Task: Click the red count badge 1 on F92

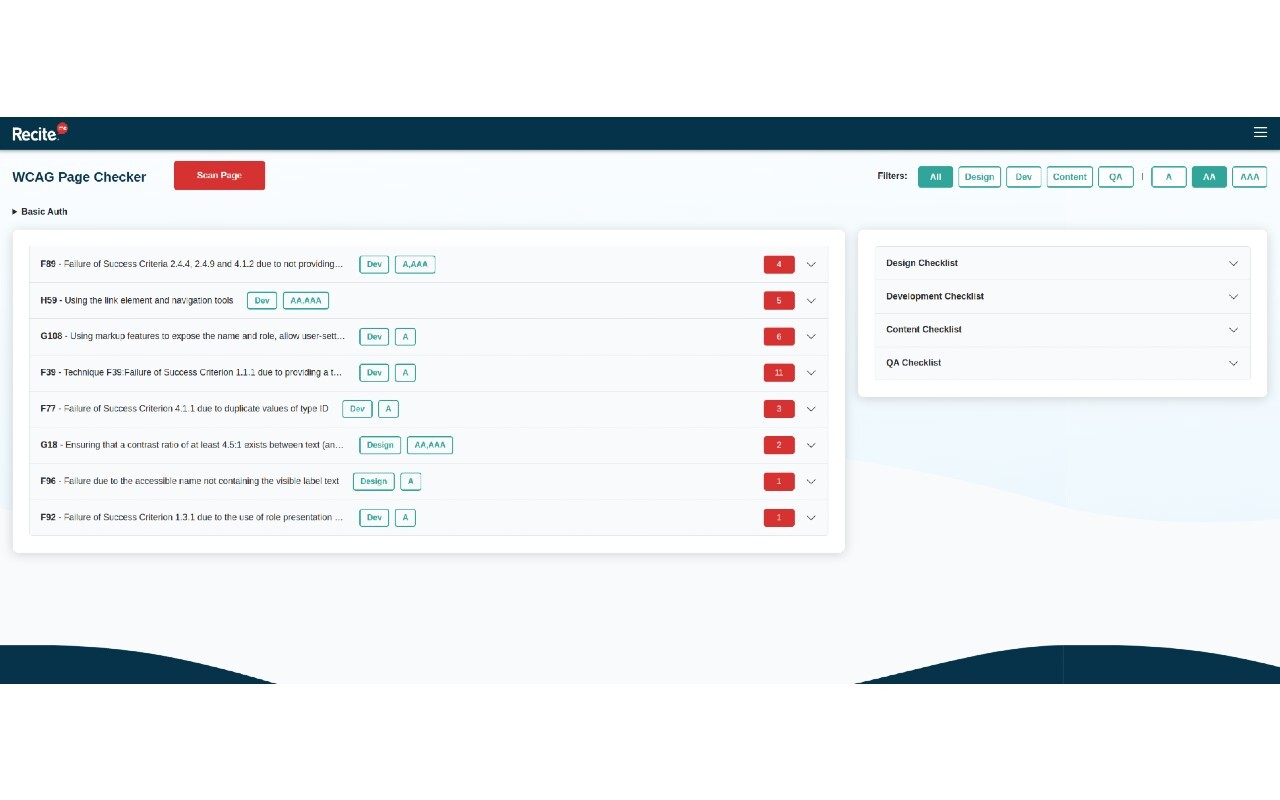Action: tap(779, 518)
